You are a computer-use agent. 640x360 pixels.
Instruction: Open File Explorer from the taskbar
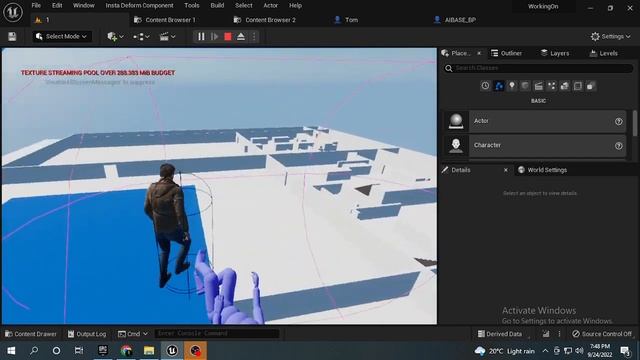coord(149,351)
